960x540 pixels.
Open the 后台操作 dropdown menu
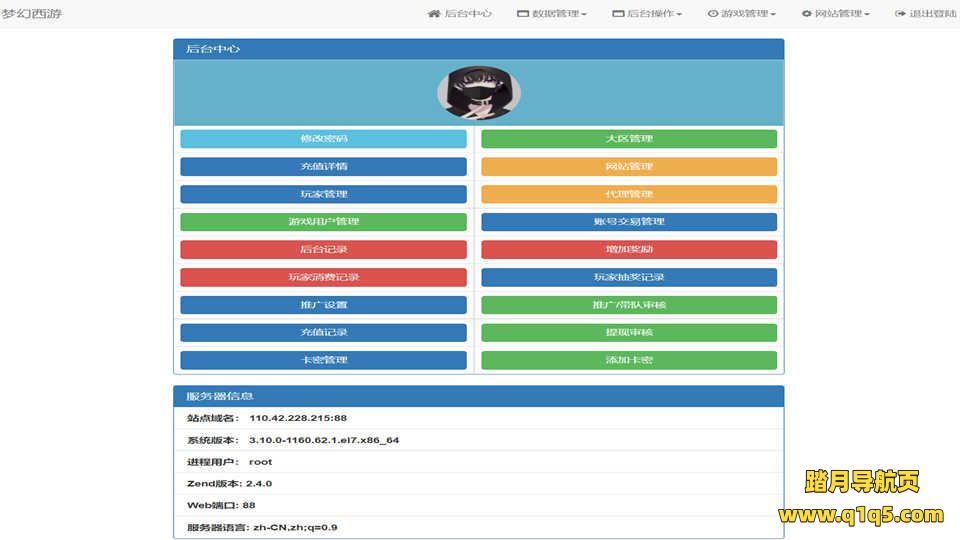click(x=648, y=14)
